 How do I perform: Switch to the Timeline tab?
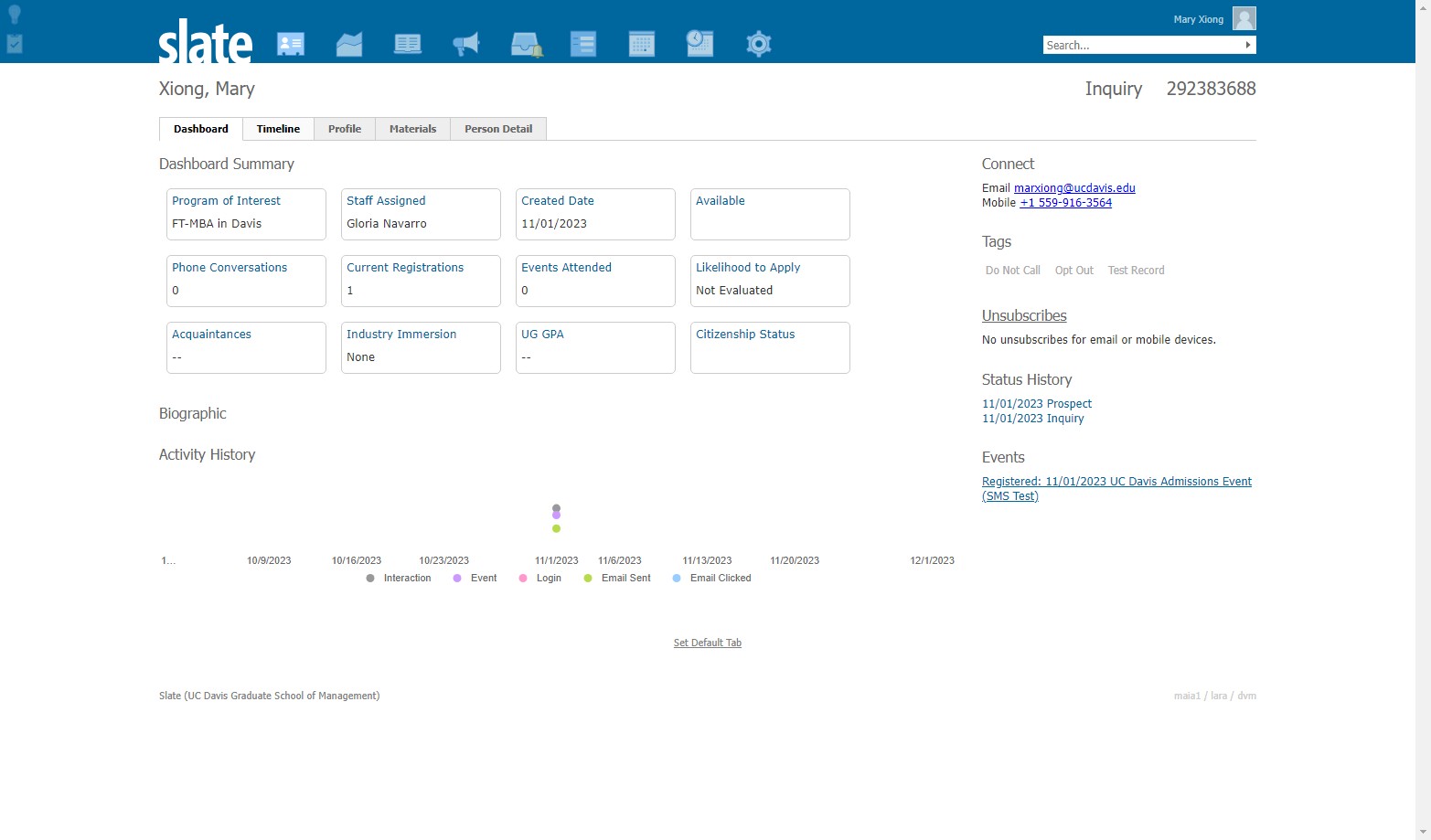click(x=278, y=129)
